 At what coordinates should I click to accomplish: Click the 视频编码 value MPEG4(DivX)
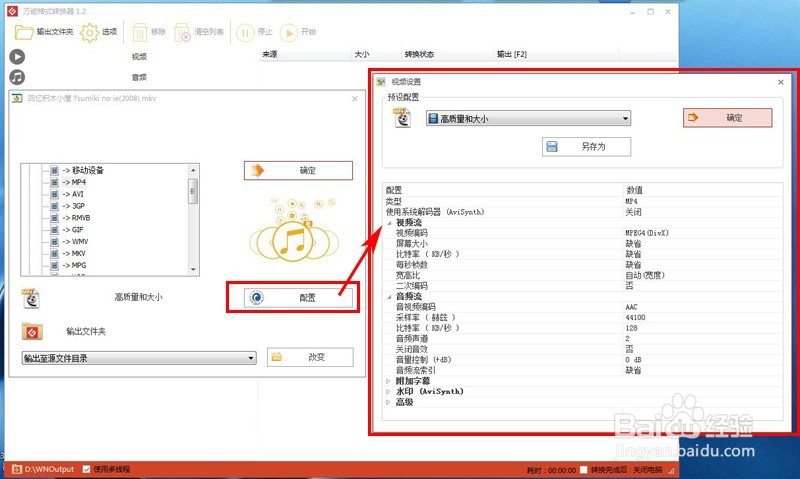pos(647,233)
